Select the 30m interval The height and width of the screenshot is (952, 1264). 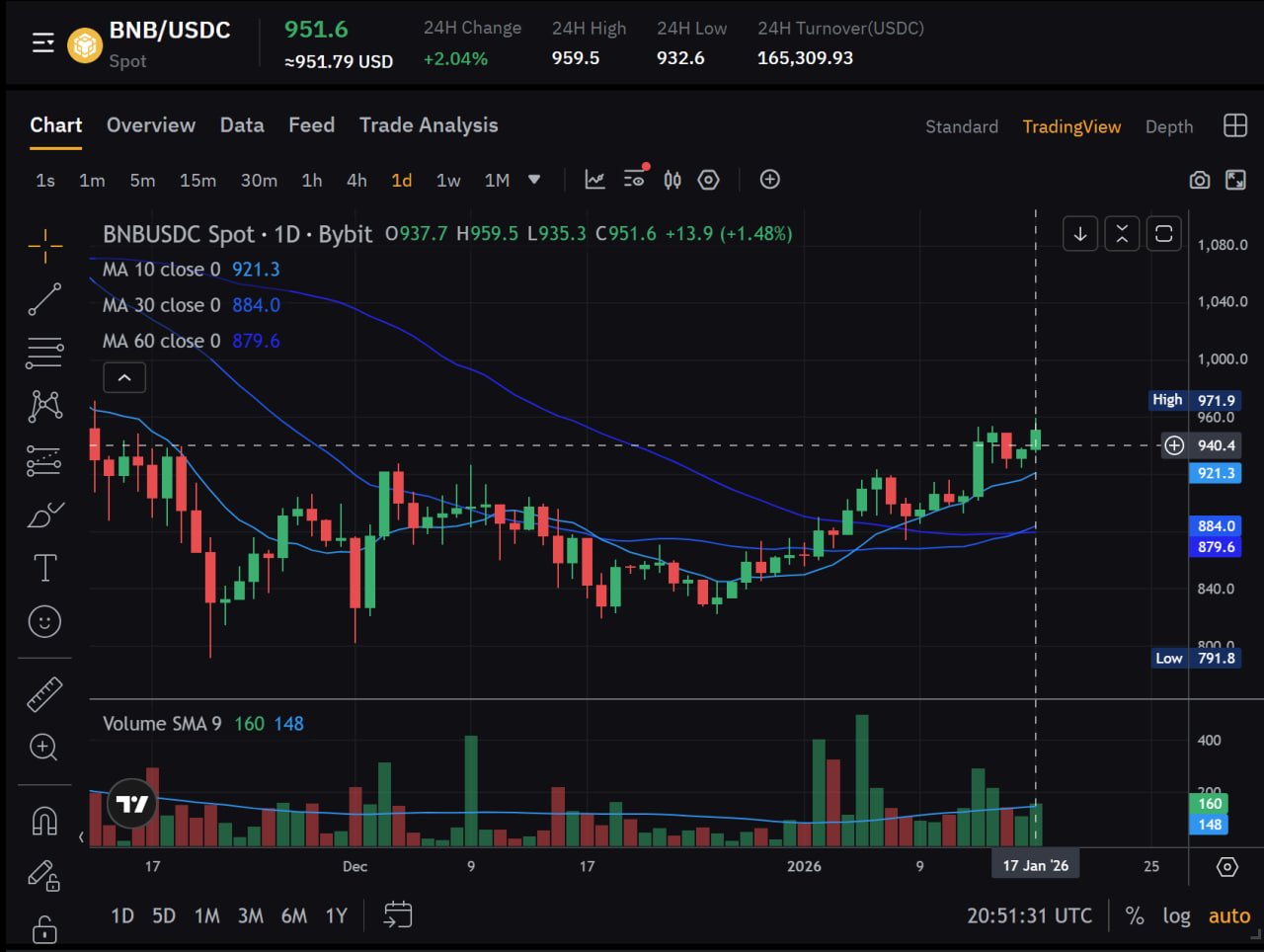click(x=259, y=180)
